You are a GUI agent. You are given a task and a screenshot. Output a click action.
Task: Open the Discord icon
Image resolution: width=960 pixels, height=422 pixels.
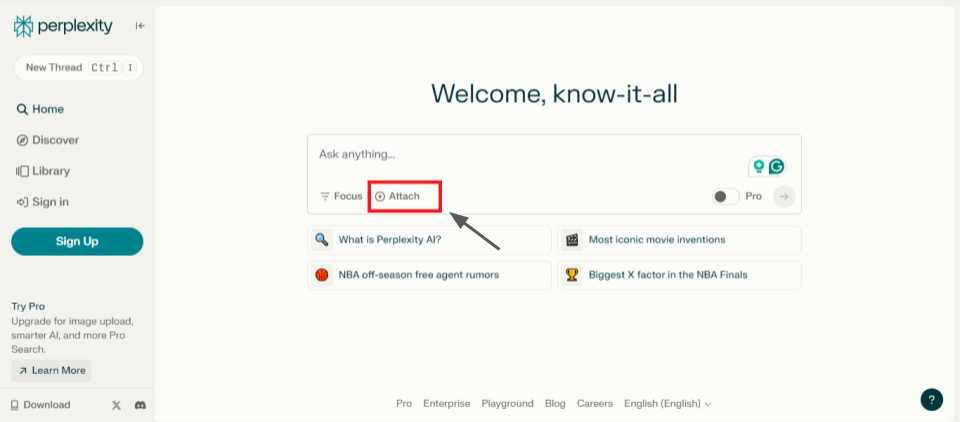[x=140, y=405]
